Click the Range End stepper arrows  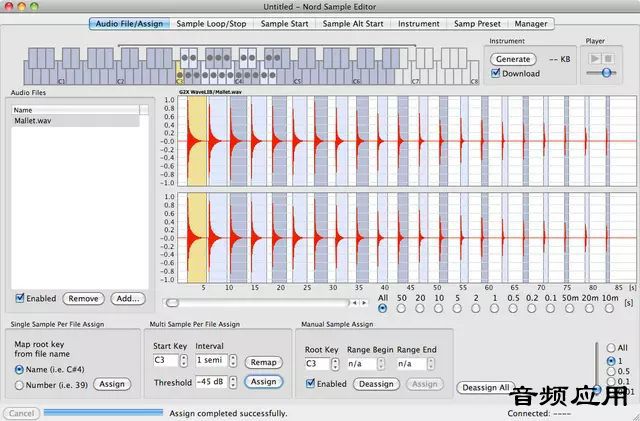(431, 364)
